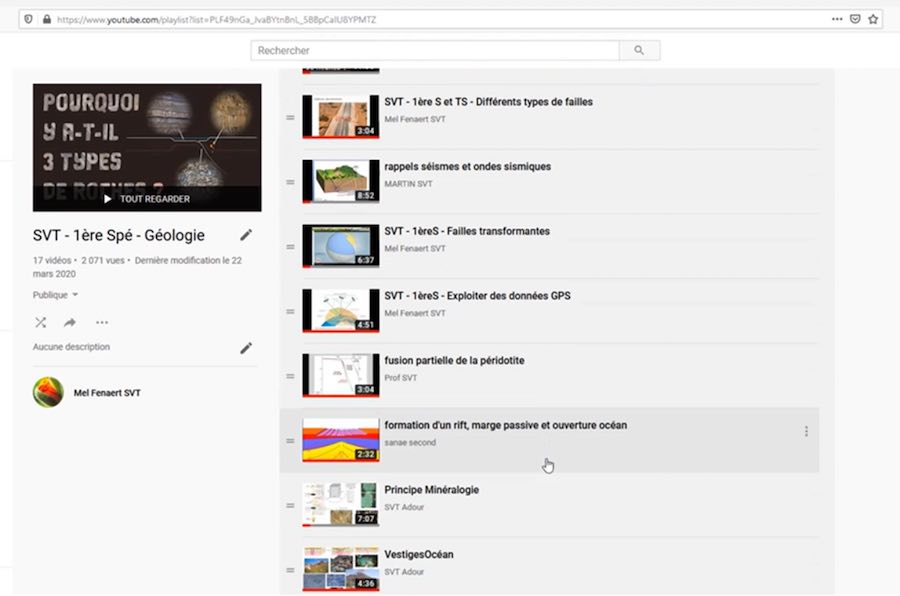Visit SVT Adour channel under VestigesOcéan

click(x=404, y=572)
